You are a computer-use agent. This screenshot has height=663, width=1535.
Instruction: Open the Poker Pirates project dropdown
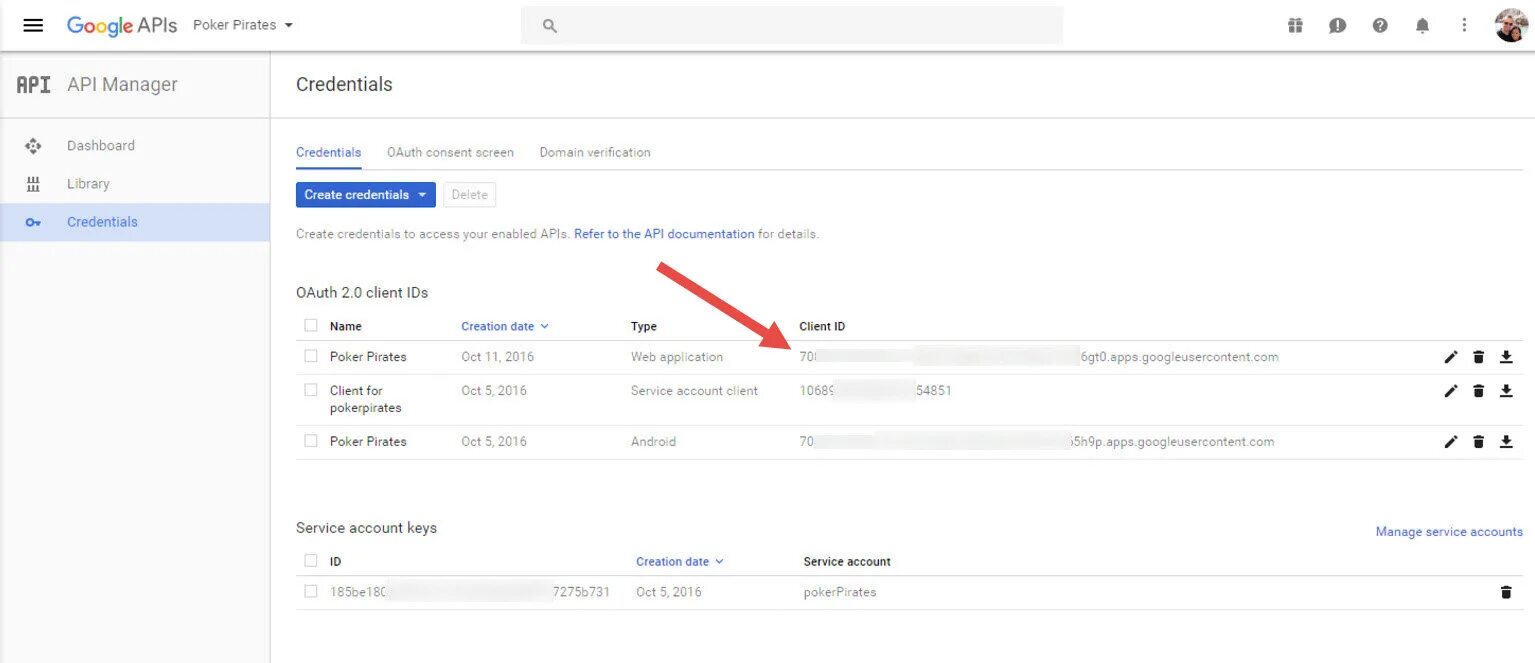click(x=243, y=25)
